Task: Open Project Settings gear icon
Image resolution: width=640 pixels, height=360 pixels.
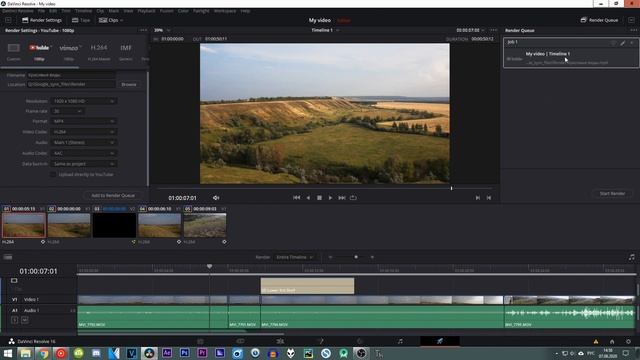Action: click(628, 342)
